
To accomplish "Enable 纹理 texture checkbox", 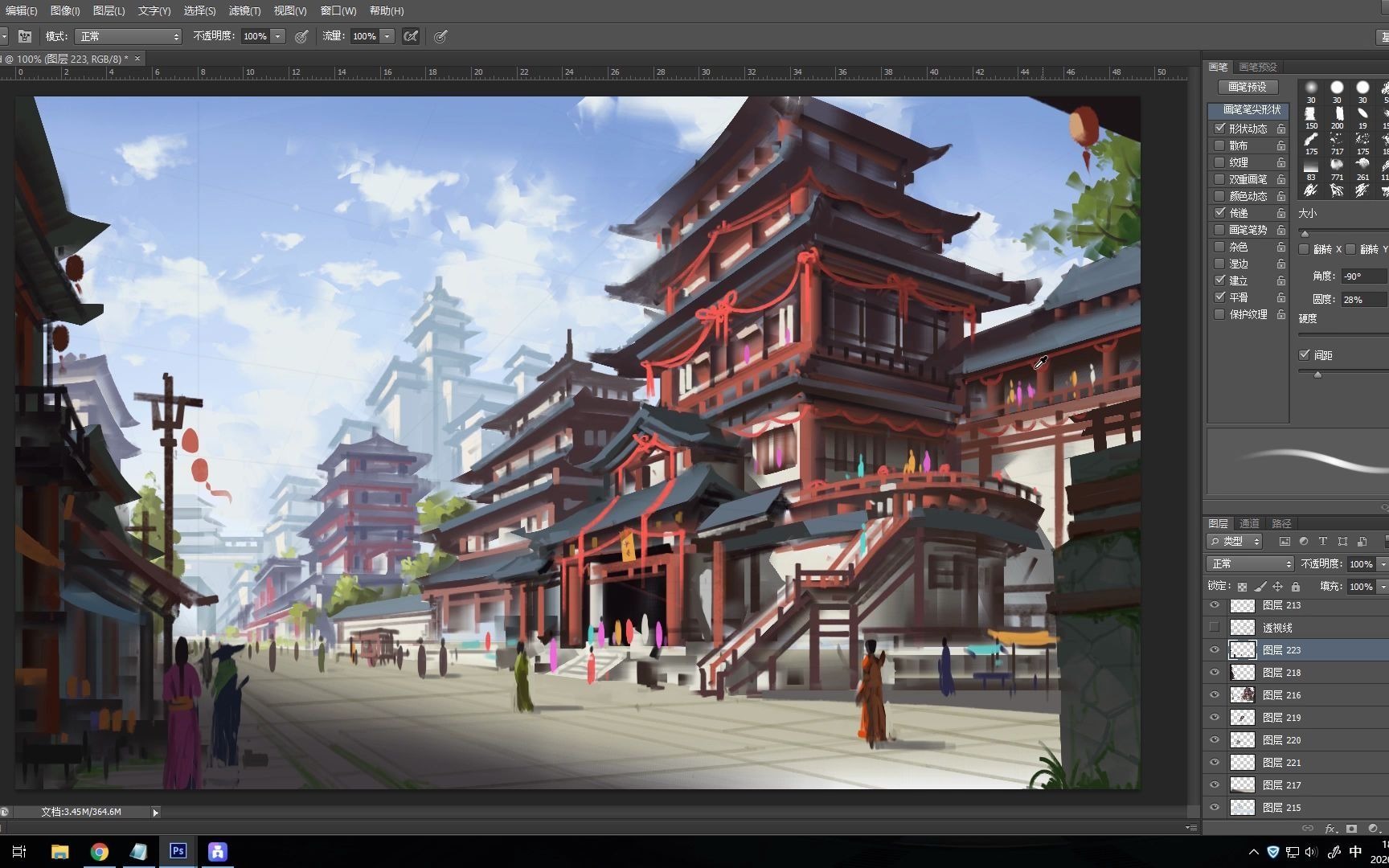I will tap(1220, 162).
